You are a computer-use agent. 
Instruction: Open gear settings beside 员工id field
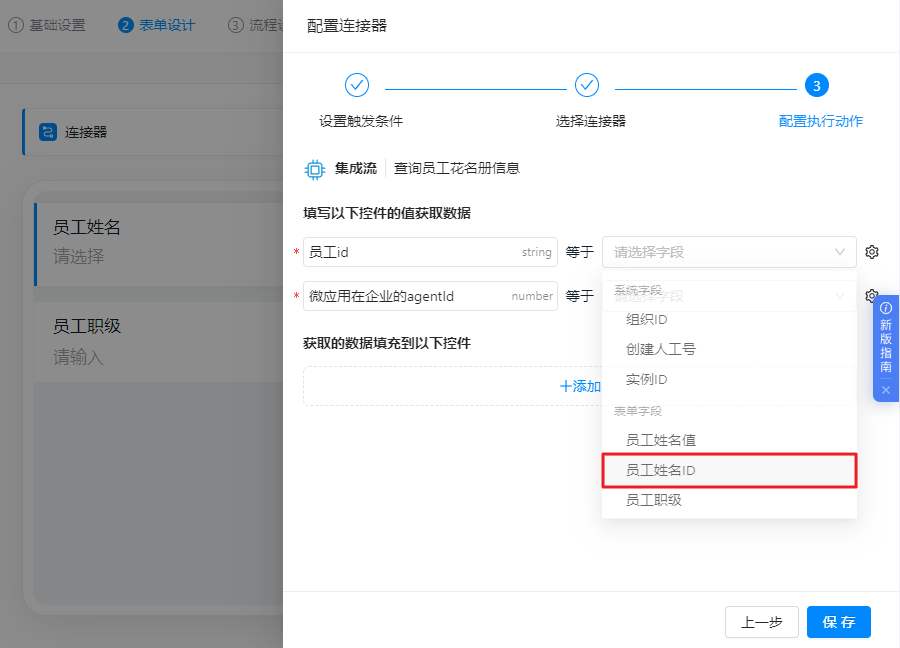(x=871, y=252)
